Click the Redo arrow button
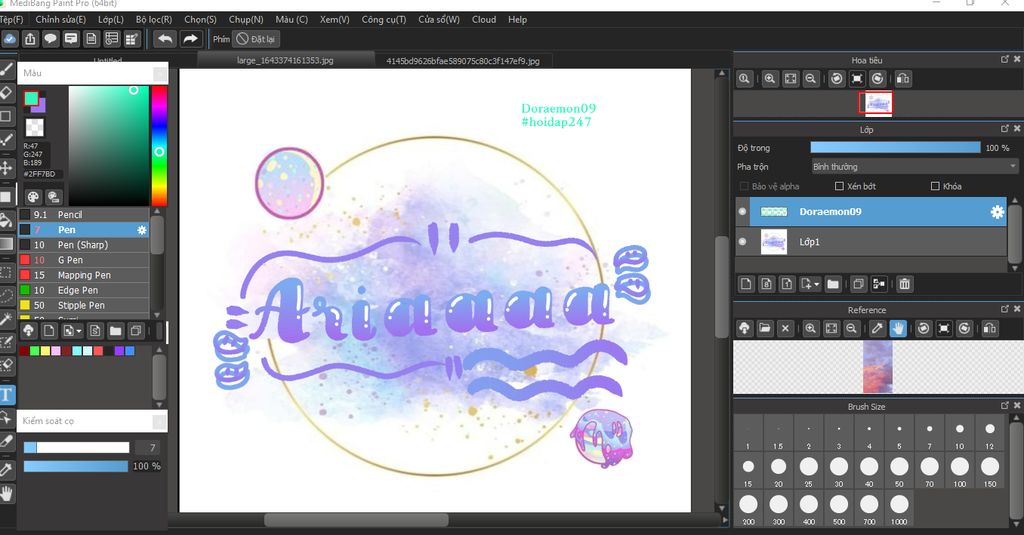1024x535 pixels. [190, 39]
